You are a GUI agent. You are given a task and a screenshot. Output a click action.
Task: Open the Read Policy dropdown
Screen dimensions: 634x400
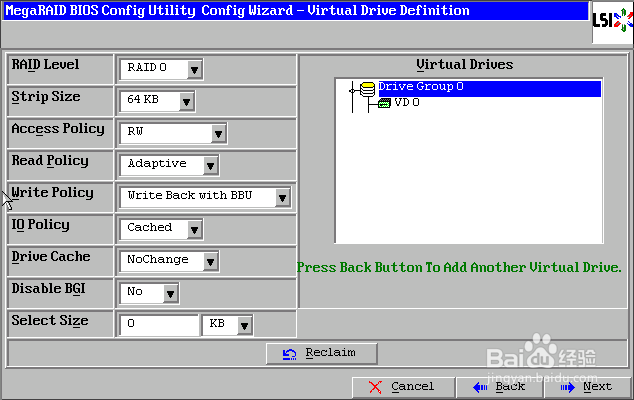[169, 165]
